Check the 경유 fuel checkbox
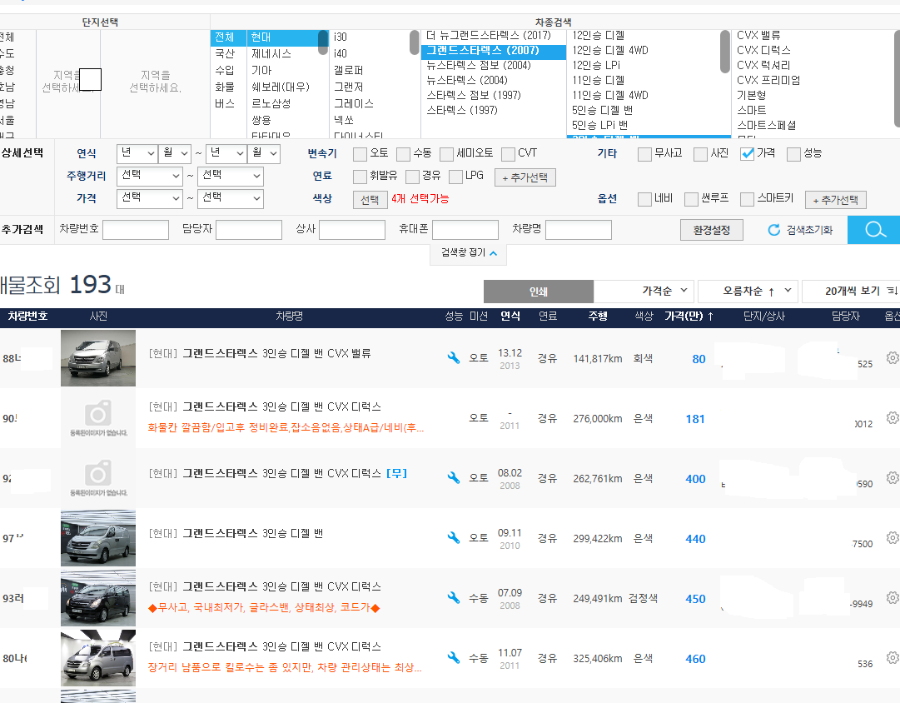The height and width of the screenshot is (703, 900). coord(412,177)
